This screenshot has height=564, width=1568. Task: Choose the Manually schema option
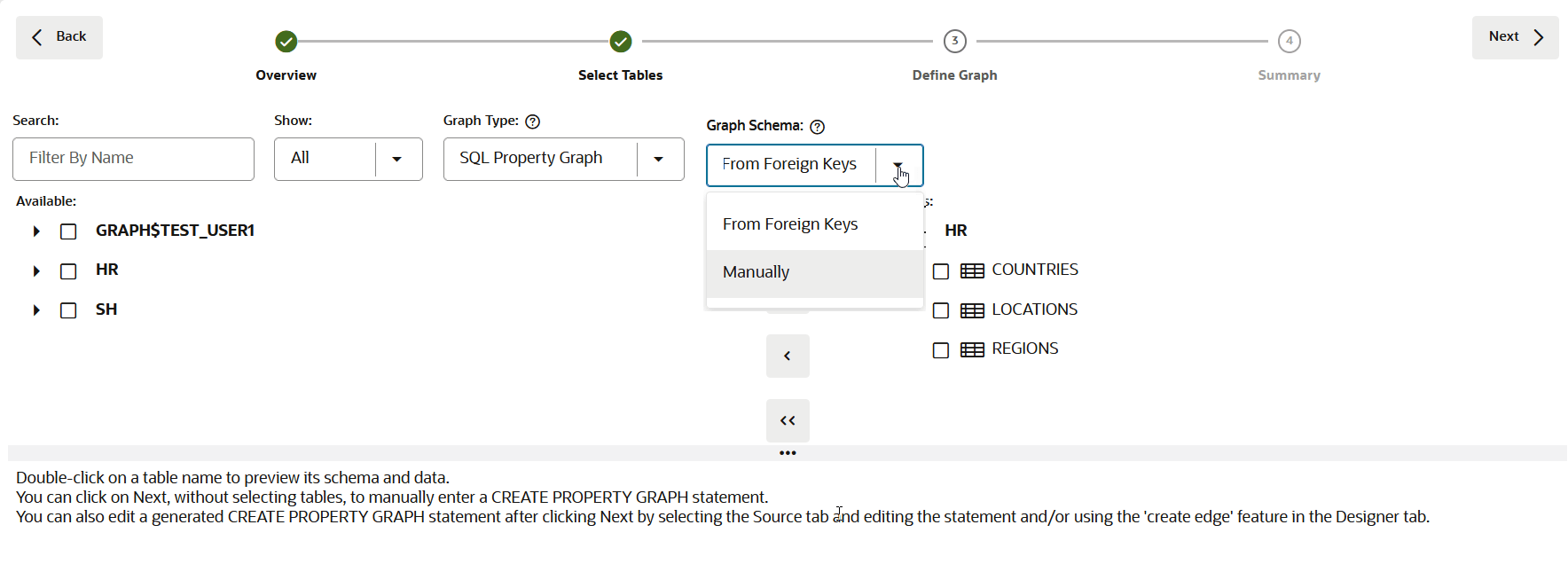815,273
